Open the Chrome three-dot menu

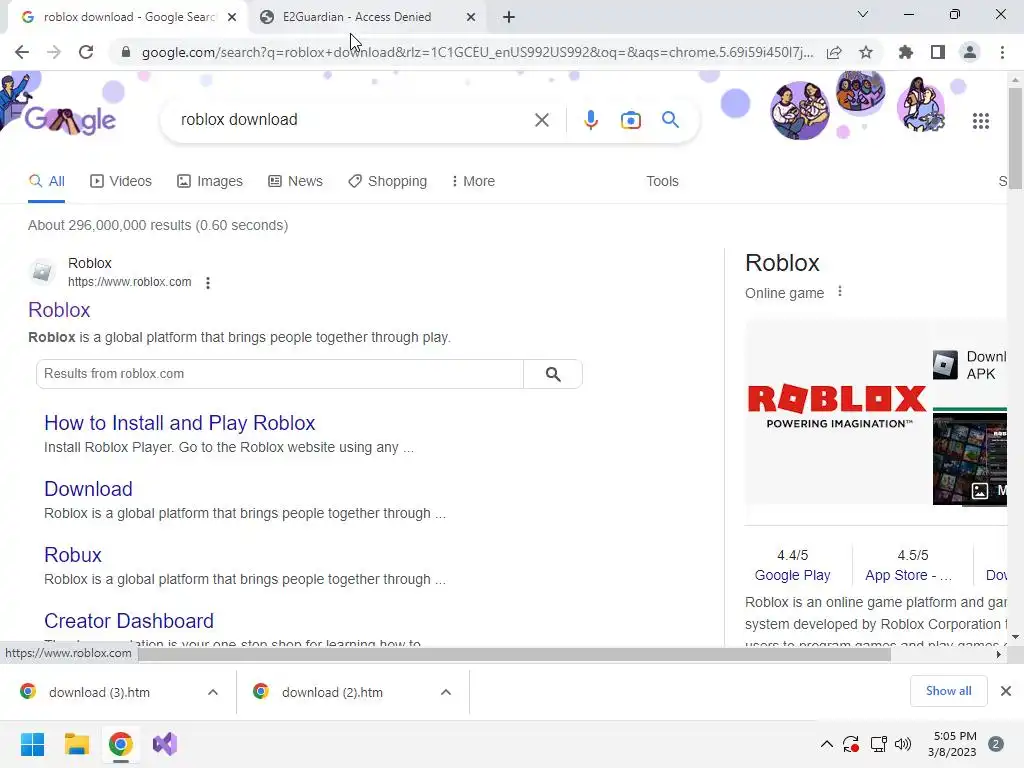[1002, 52]
